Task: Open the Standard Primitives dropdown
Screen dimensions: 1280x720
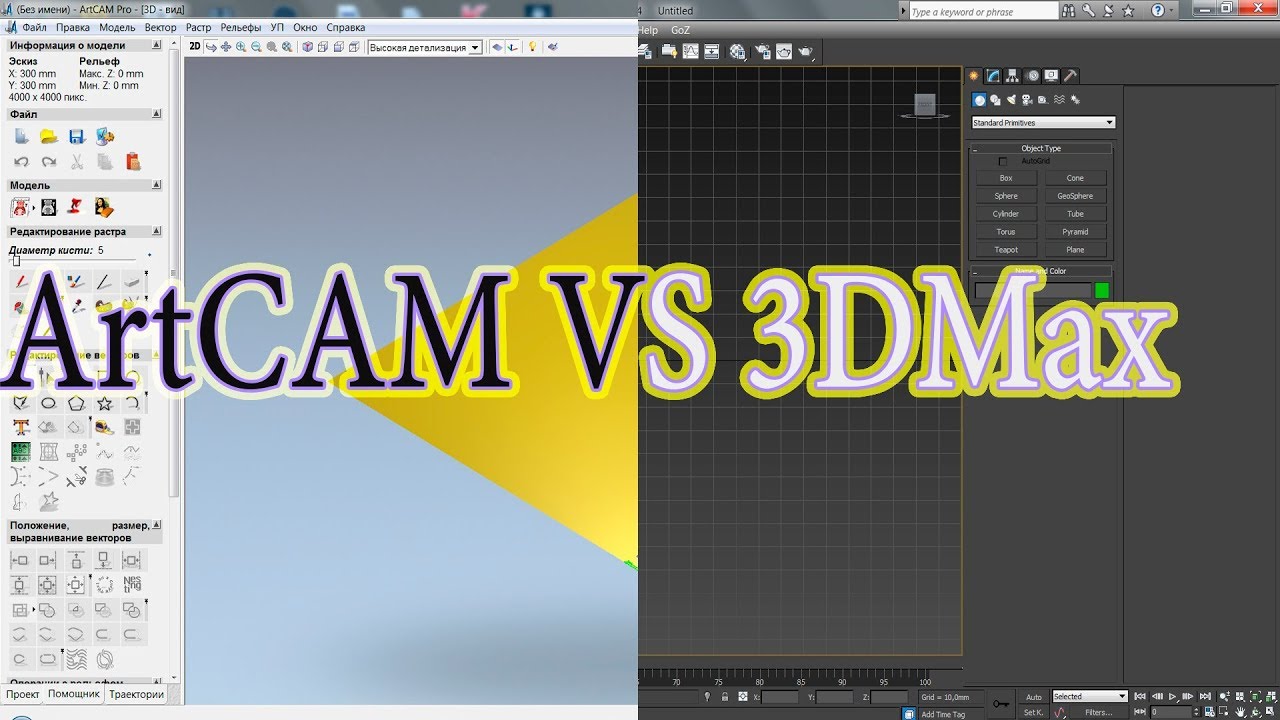Action: 1043,123
